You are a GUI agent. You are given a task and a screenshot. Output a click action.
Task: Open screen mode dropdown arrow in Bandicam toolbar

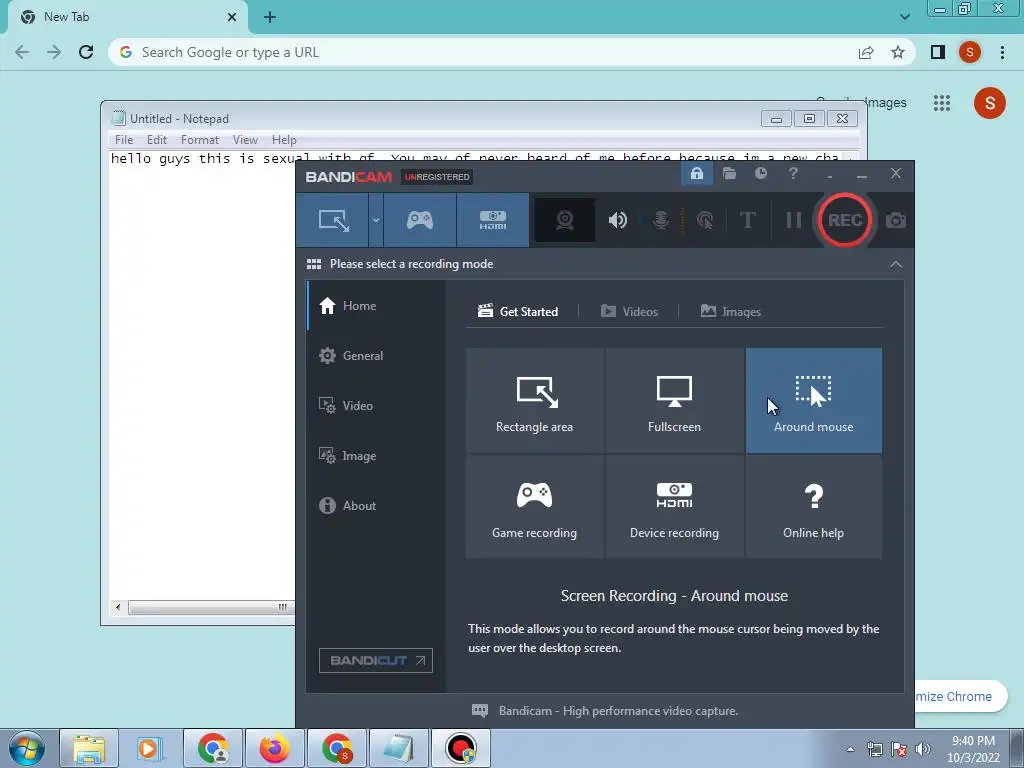click(376, 220)
